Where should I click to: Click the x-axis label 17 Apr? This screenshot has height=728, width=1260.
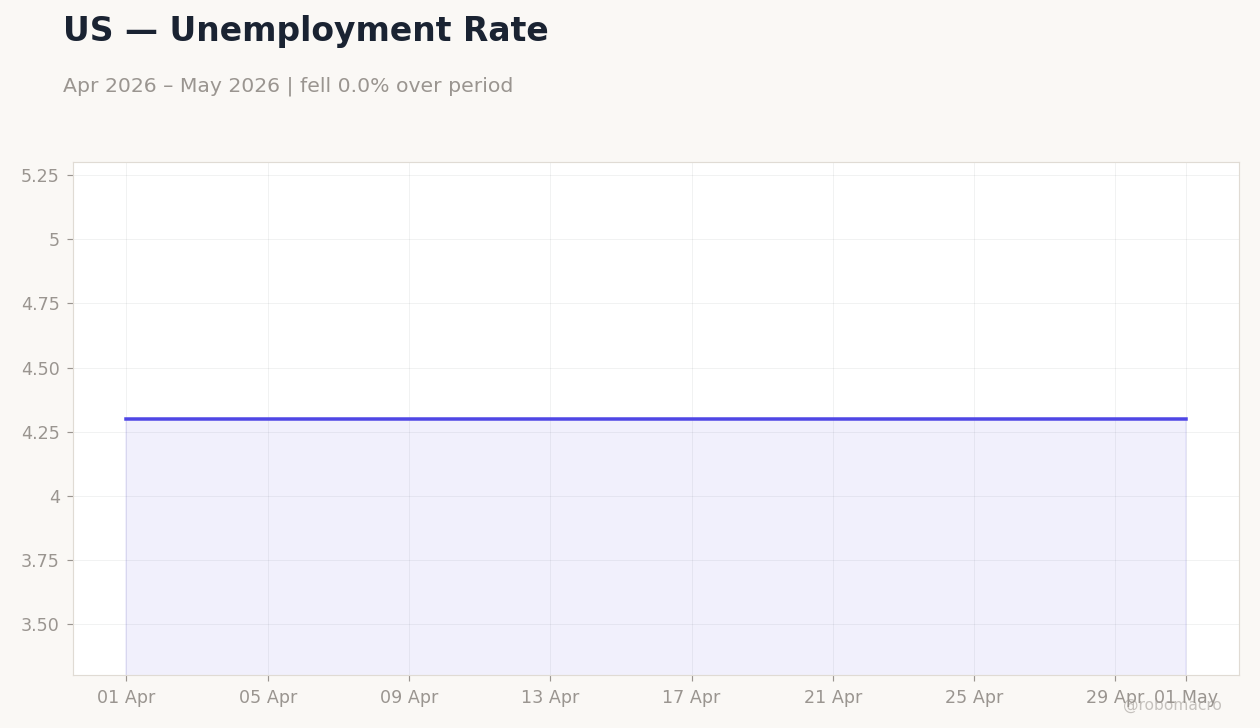click(x=691, y=698)
